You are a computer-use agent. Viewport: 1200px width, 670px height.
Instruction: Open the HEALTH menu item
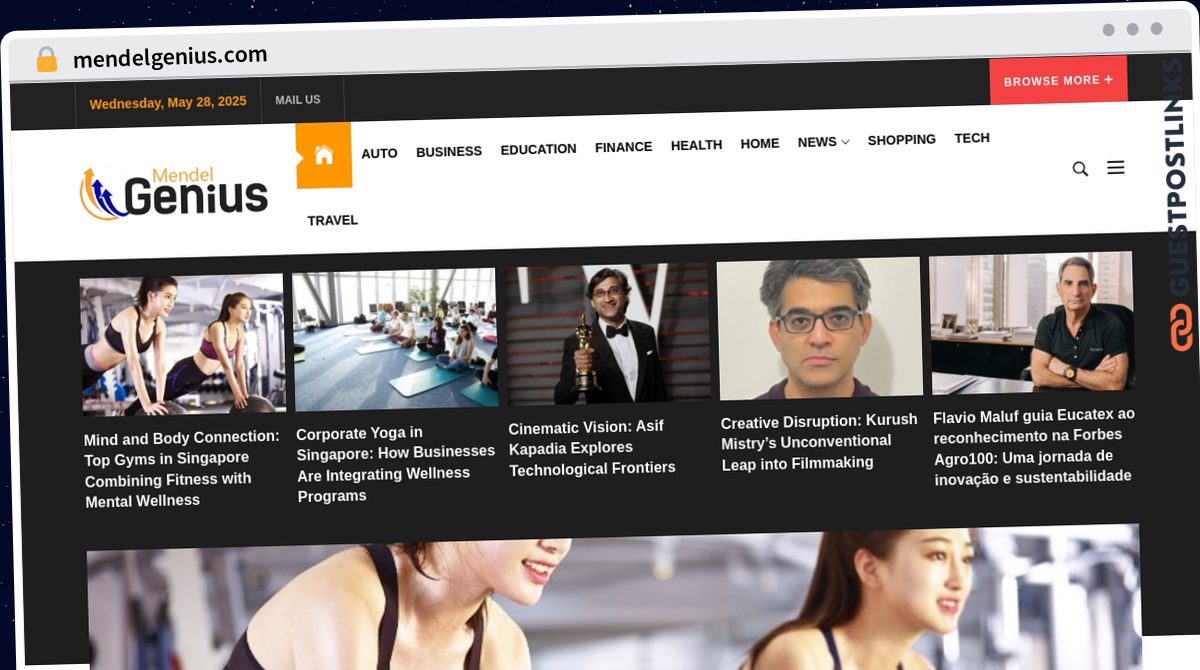696,145
